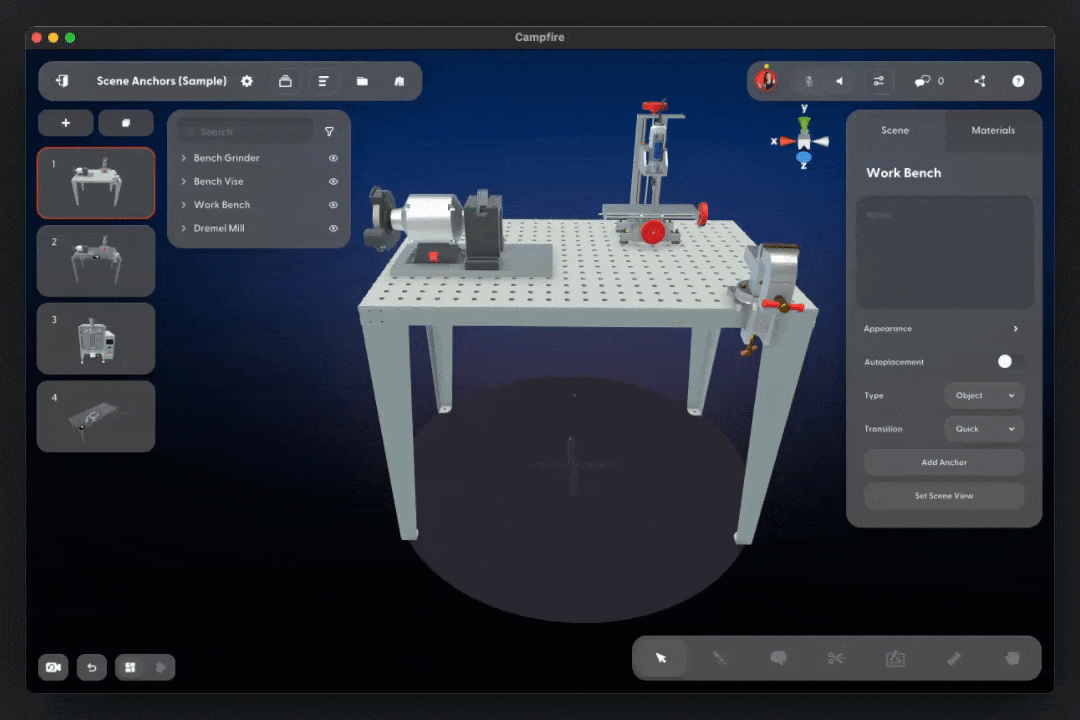Open the Type dropdown showing Object
Screen dimensions: 1080x720
[984, 396]
